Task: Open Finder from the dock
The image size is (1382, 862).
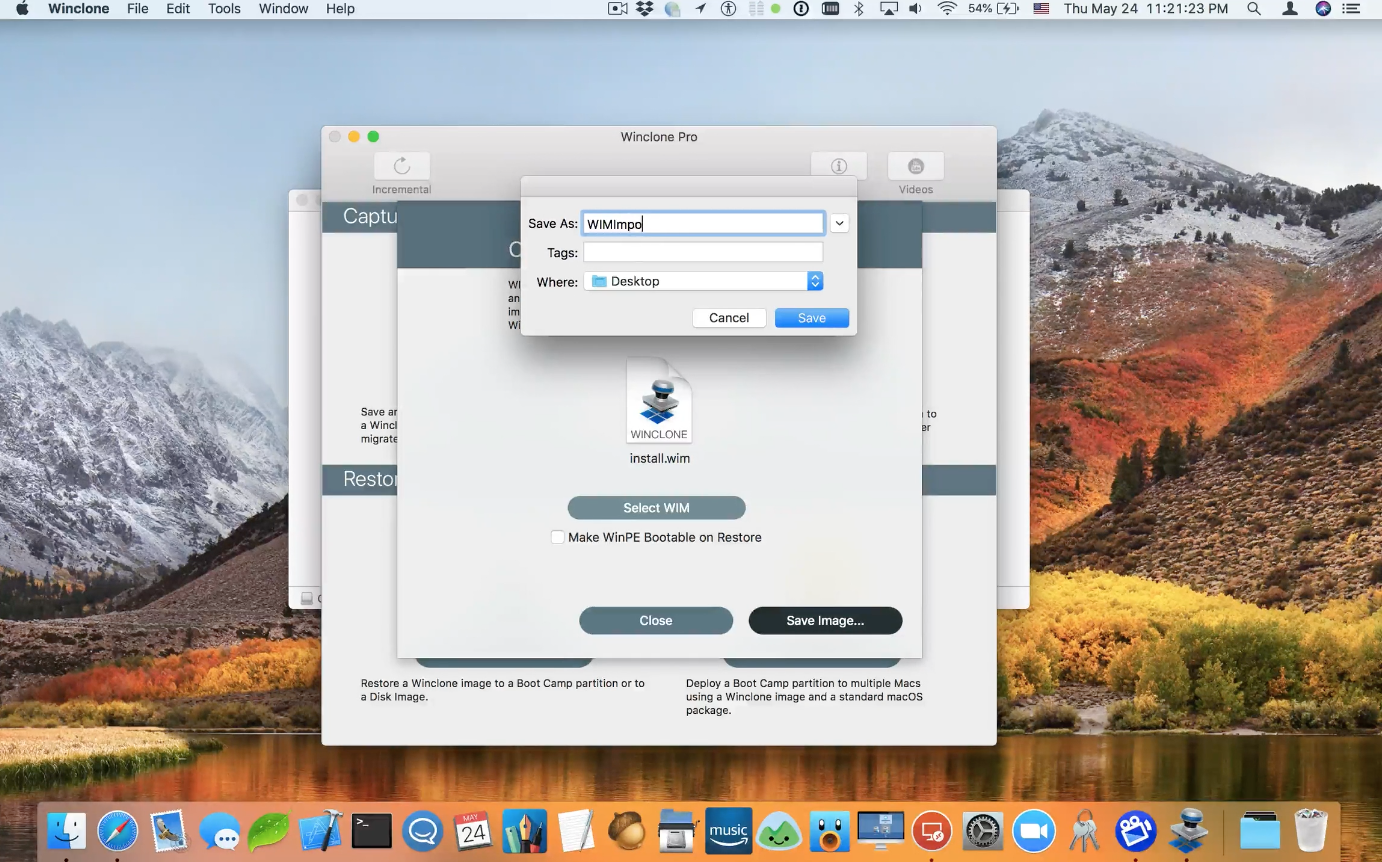Action: pos(67,830)
